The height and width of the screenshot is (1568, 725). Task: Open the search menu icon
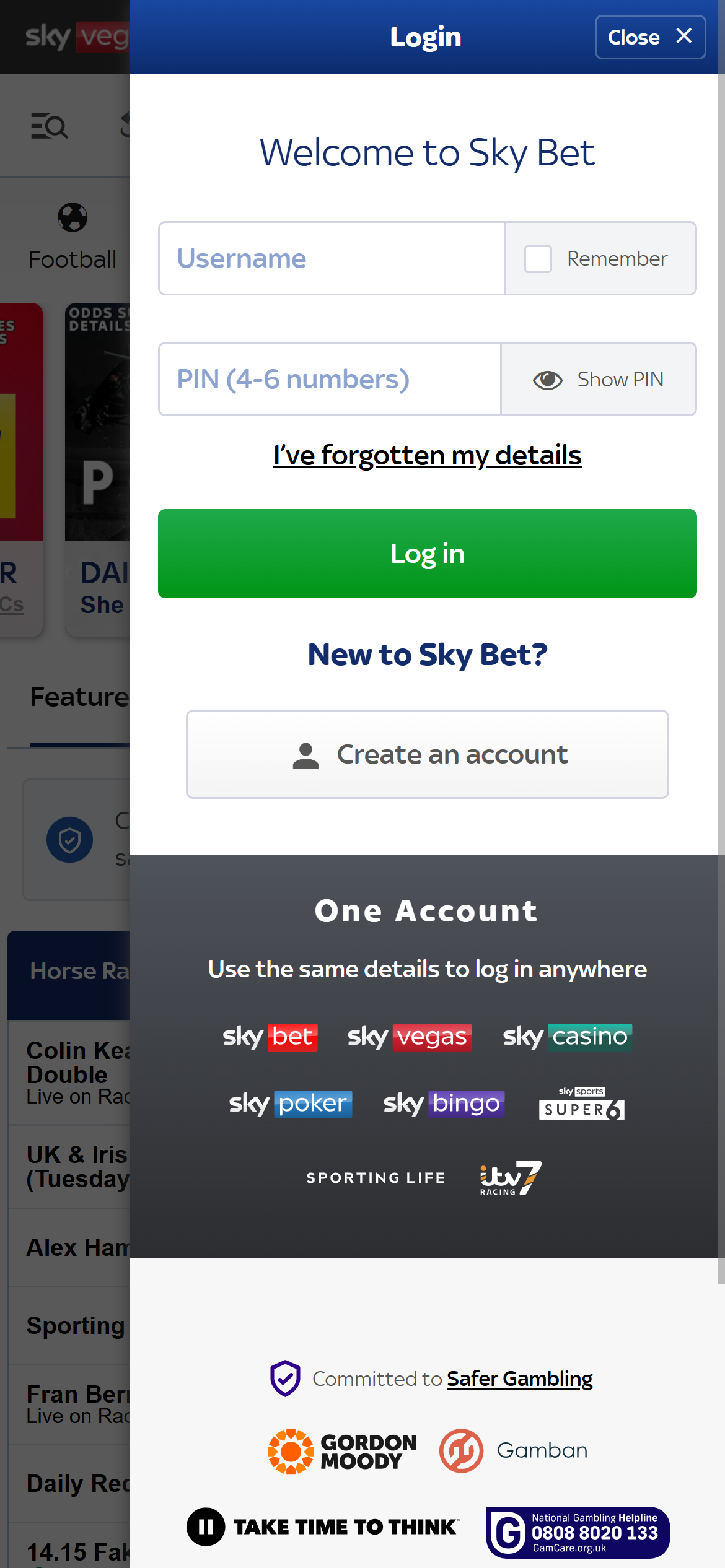50,126
